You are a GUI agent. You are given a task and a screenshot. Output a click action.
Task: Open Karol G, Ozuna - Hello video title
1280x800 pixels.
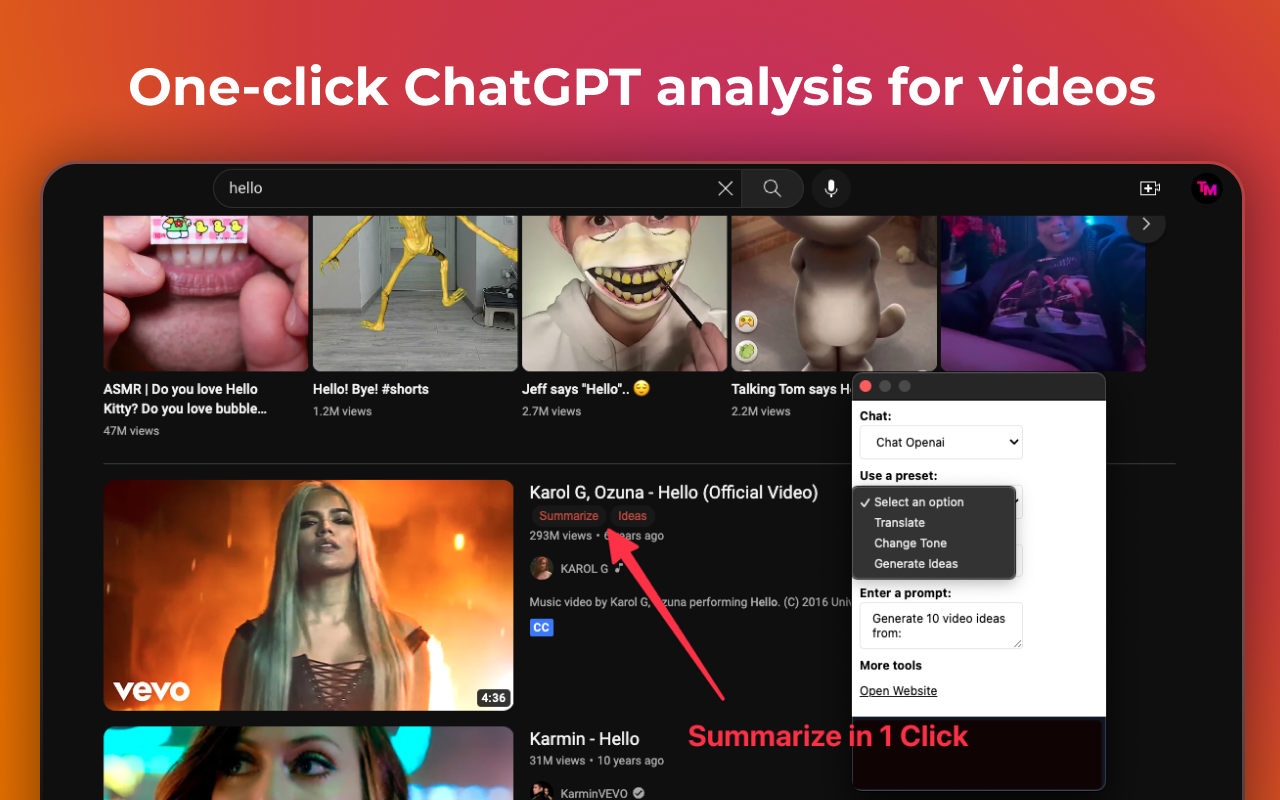coord(673,492)
